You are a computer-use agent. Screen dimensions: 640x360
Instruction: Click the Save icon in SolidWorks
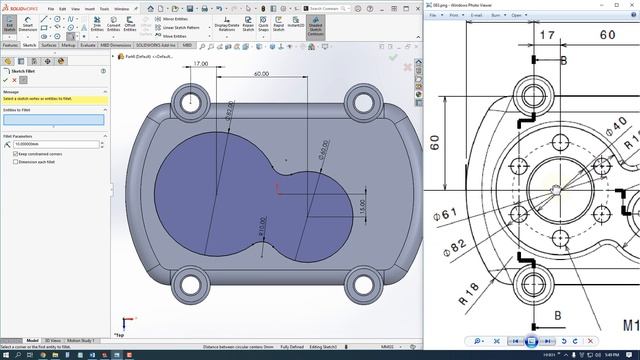click(190, 9)
